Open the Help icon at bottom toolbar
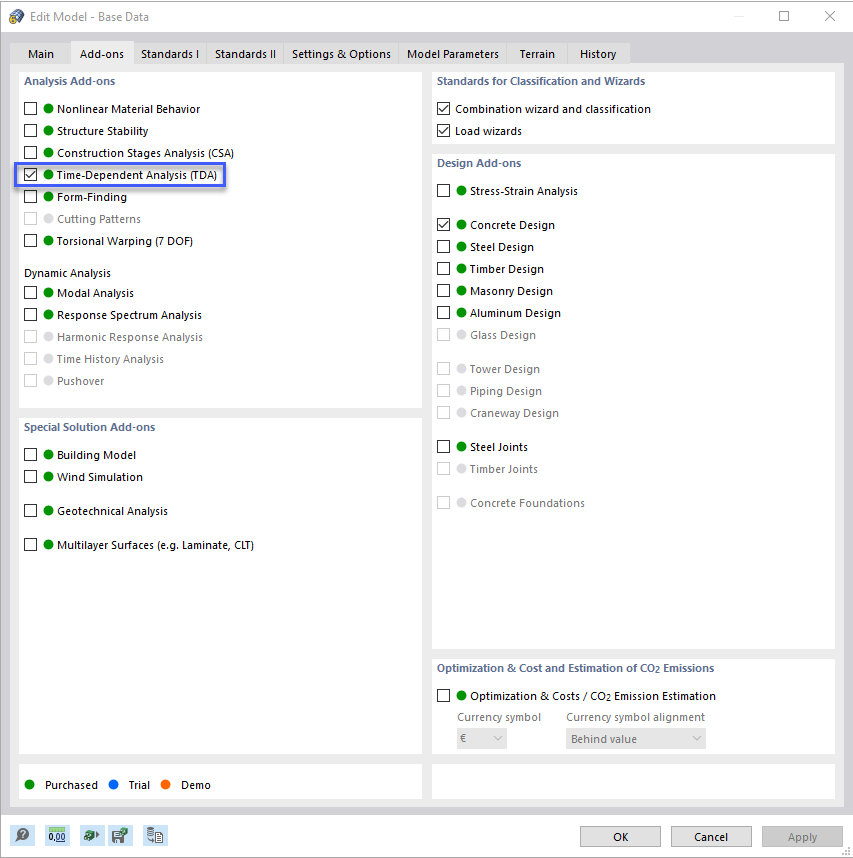853x858 pixels. (x=22, y=835)
